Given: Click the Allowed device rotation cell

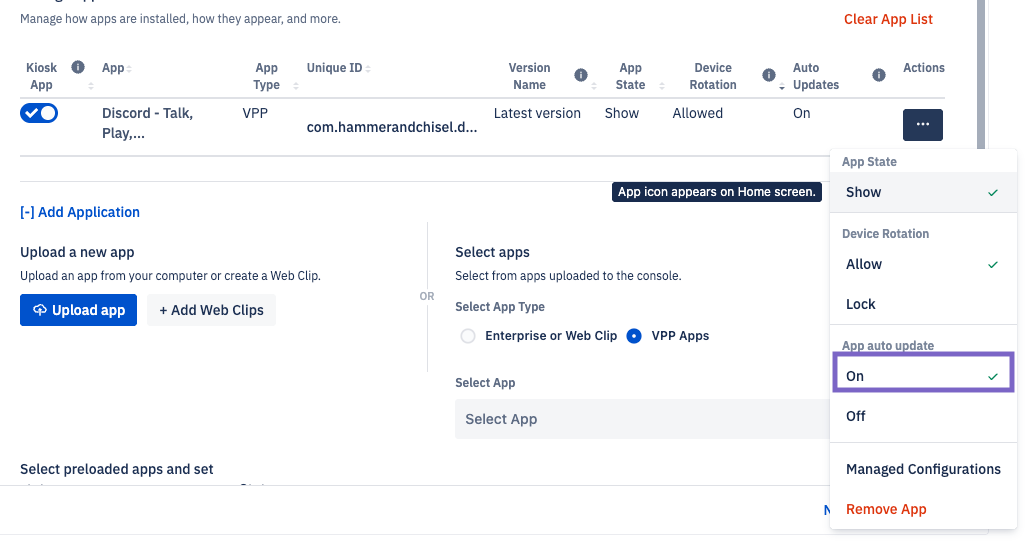Looking at the screenshot, I should pos(698,113).
